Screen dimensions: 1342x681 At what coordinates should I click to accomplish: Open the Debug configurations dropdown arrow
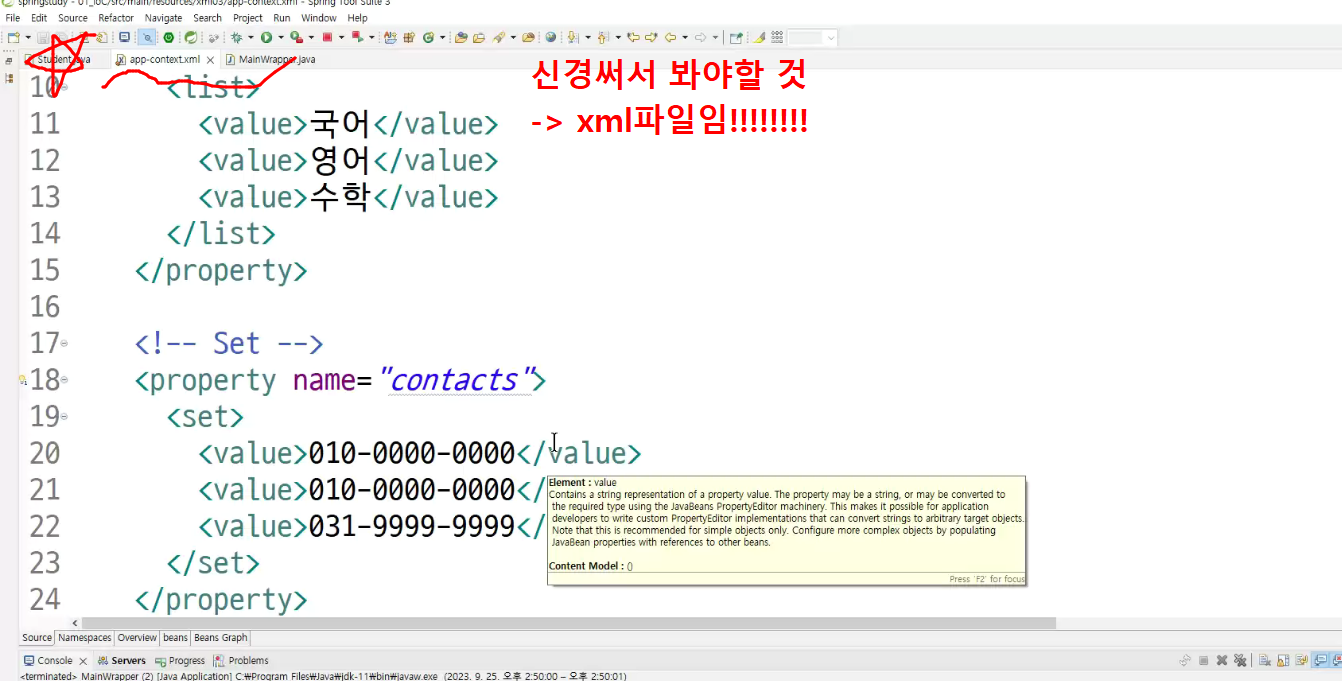(251, 38)
